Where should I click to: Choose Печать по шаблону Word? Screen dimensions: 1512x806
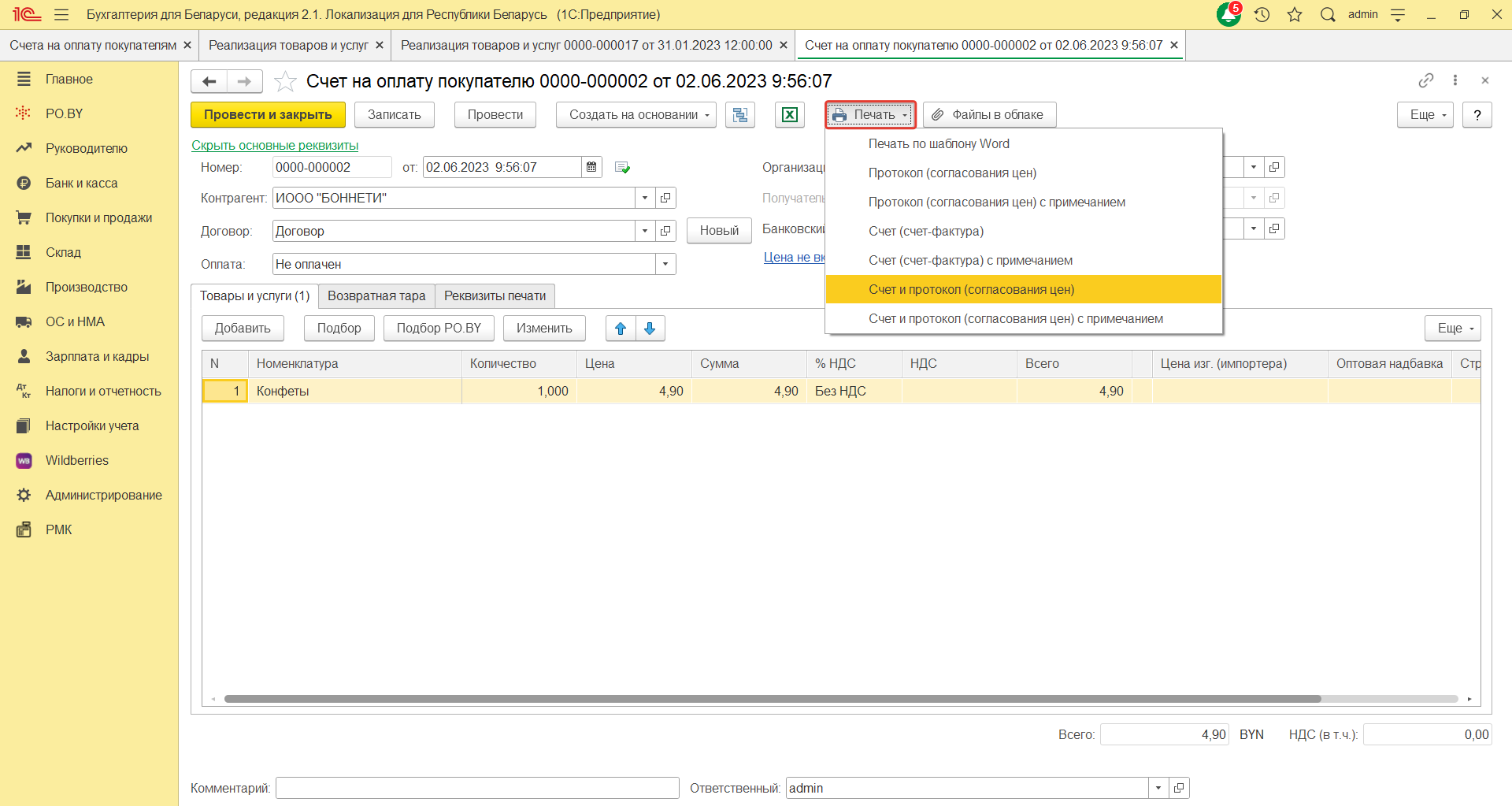pos(939,143)
